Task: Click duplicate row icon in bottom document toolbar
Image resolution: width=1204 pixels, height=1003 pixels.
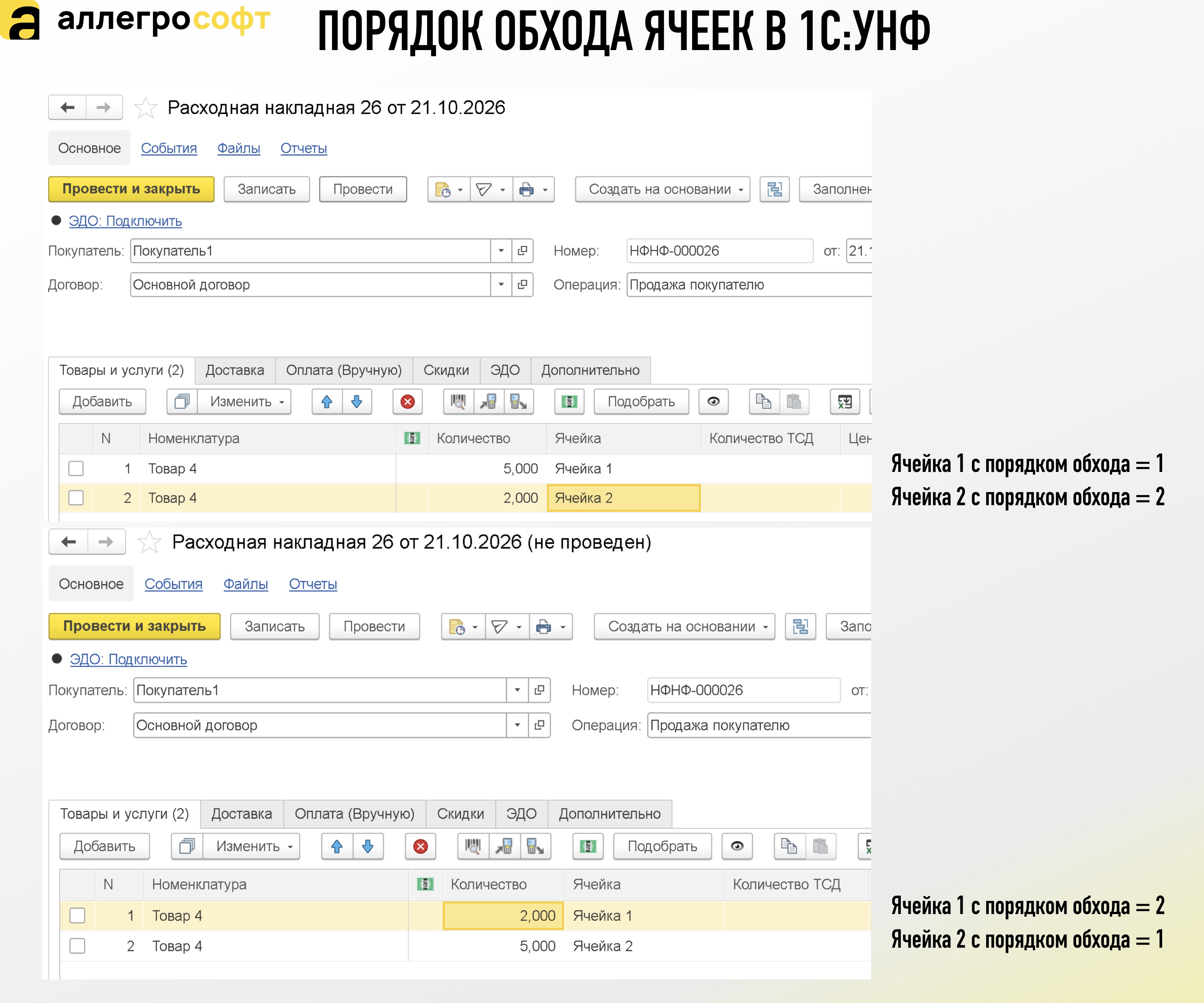Action: coord(187,846)
